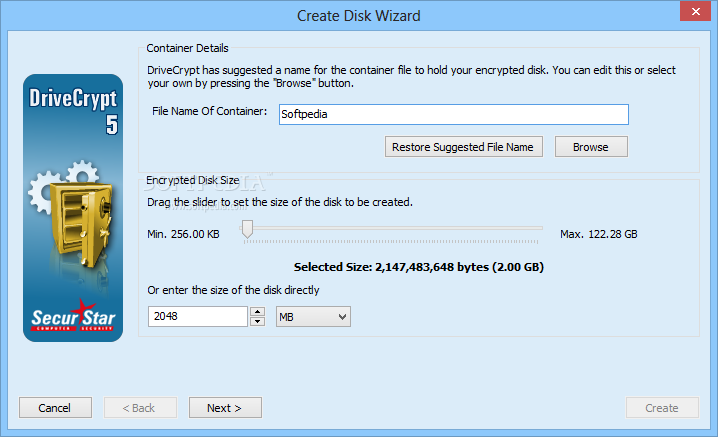Click the Selected Size 2.00 GB text
The width and height of the screenshot is (718, 437).
click(x=419, y=267)
